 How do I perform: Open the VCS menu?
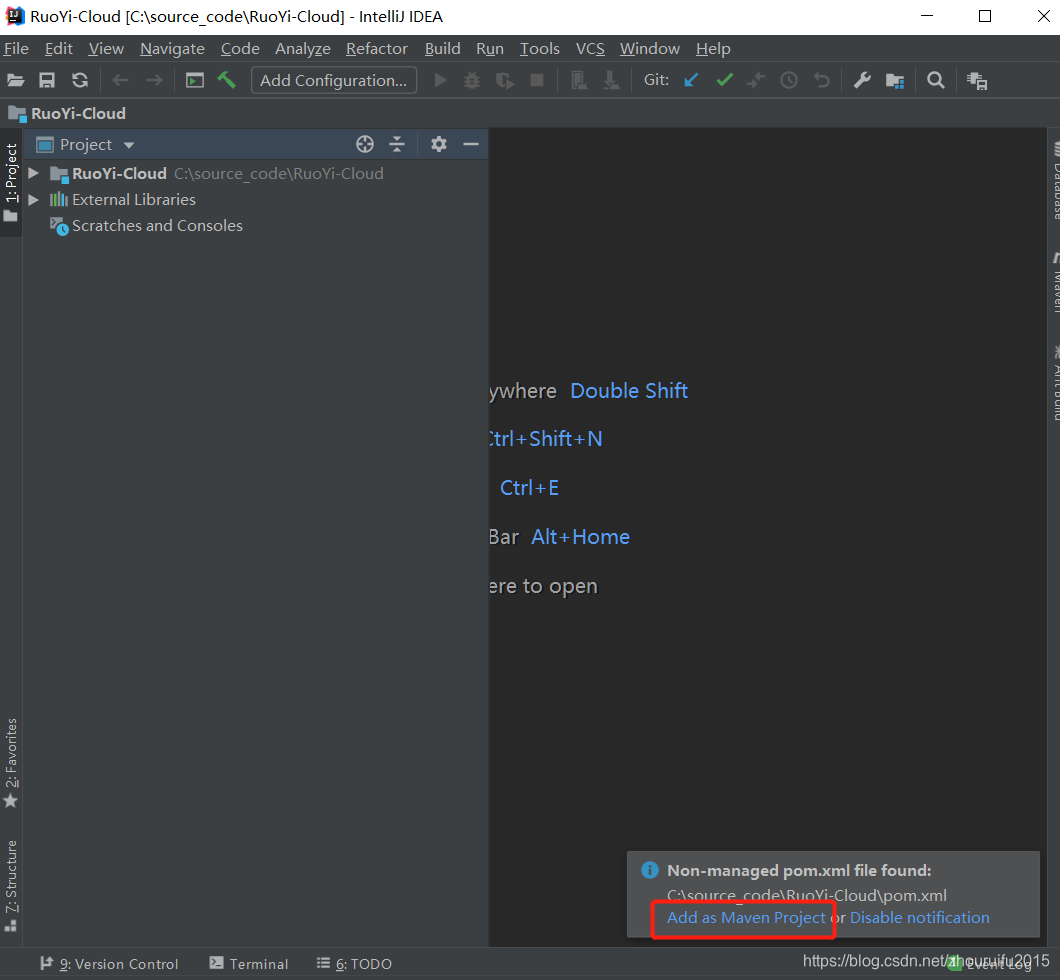590,49
